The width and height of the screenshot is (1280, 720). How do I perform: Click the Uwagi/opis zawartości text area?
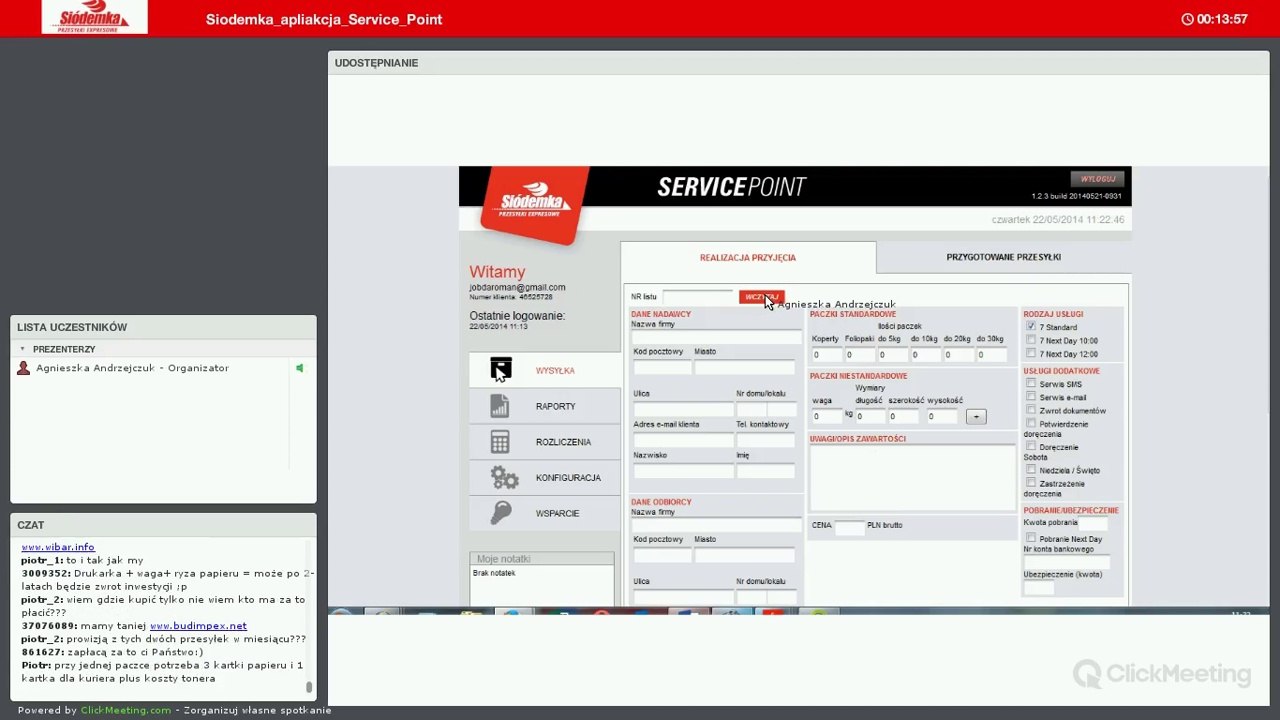(x=913, y=478)
